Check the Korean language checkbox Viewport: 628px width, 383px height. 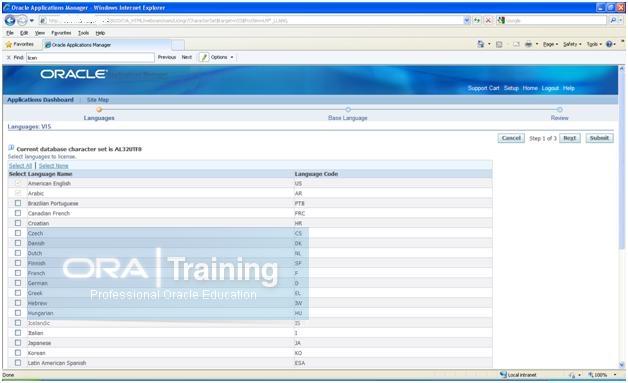point(18,353)
